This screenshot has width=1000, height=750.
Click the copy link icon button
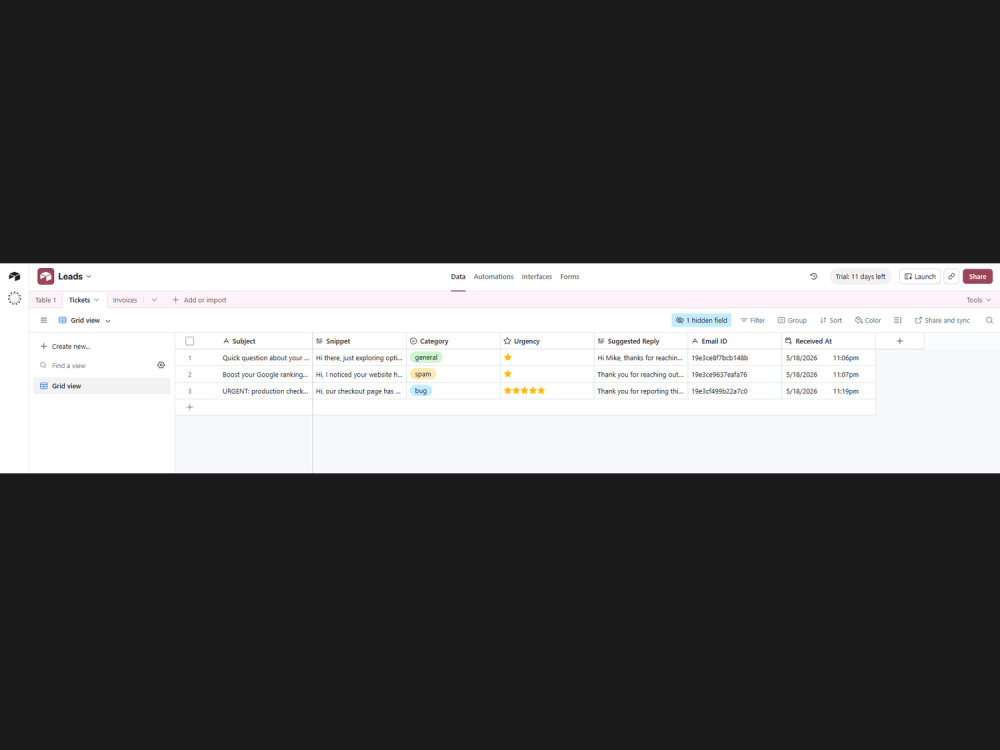pyautogui.click(x=951, y=276)
